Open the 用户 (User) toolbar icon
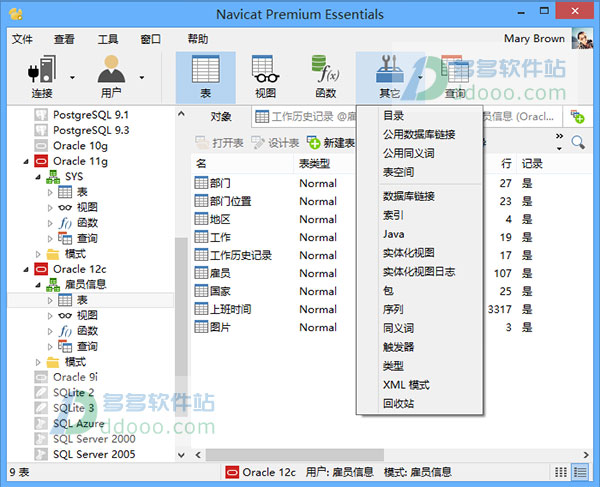 [111, 69]
